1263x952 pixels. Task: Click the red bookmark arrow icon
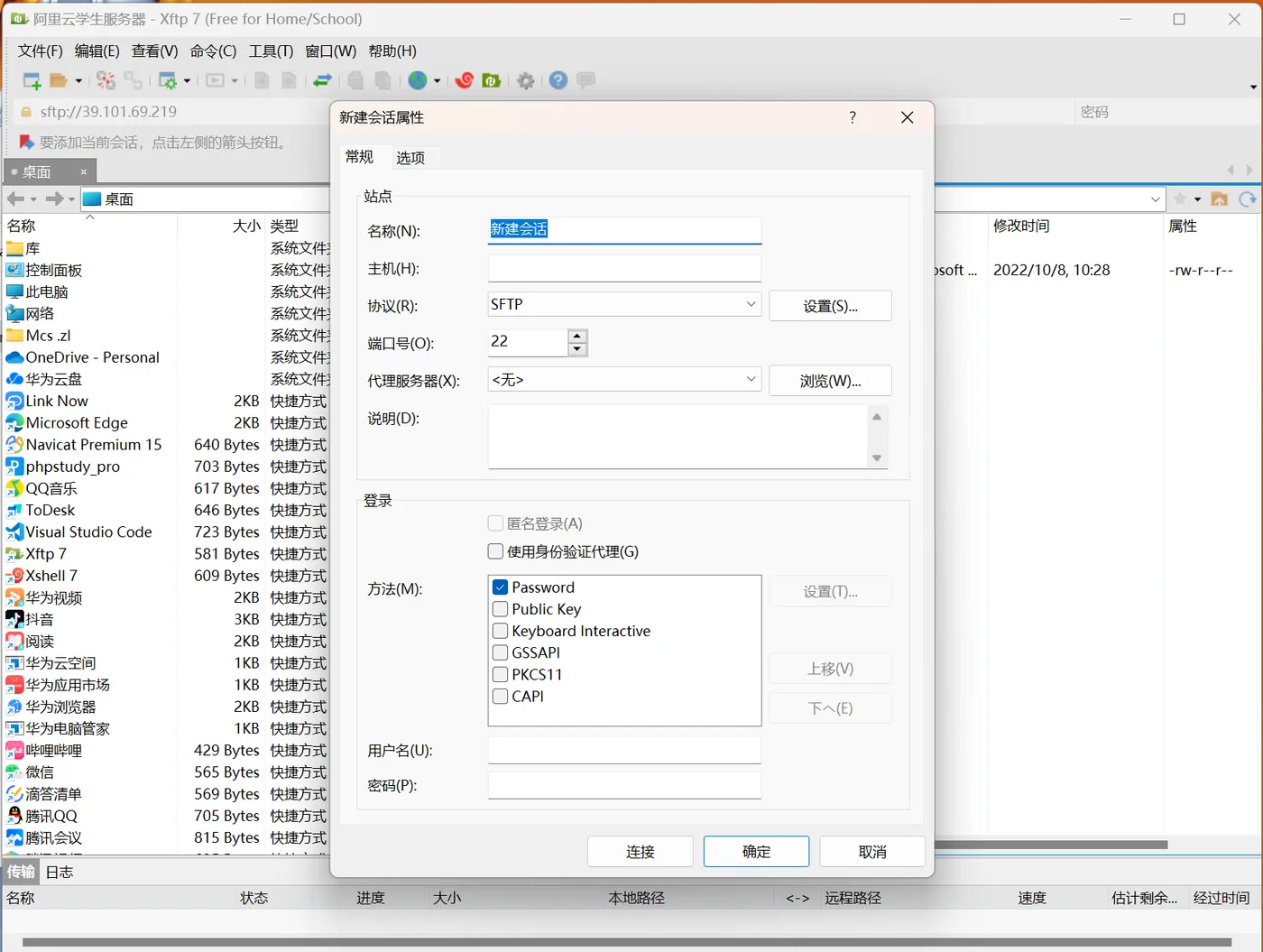(x=27, y=143)
